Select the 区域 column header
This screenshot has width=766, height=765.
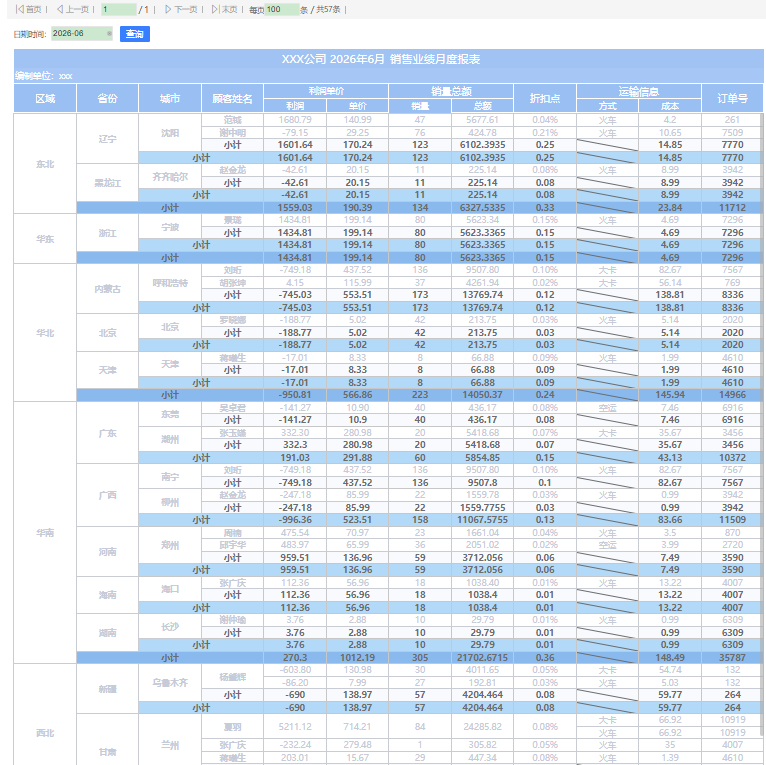[x=45, y=98]
